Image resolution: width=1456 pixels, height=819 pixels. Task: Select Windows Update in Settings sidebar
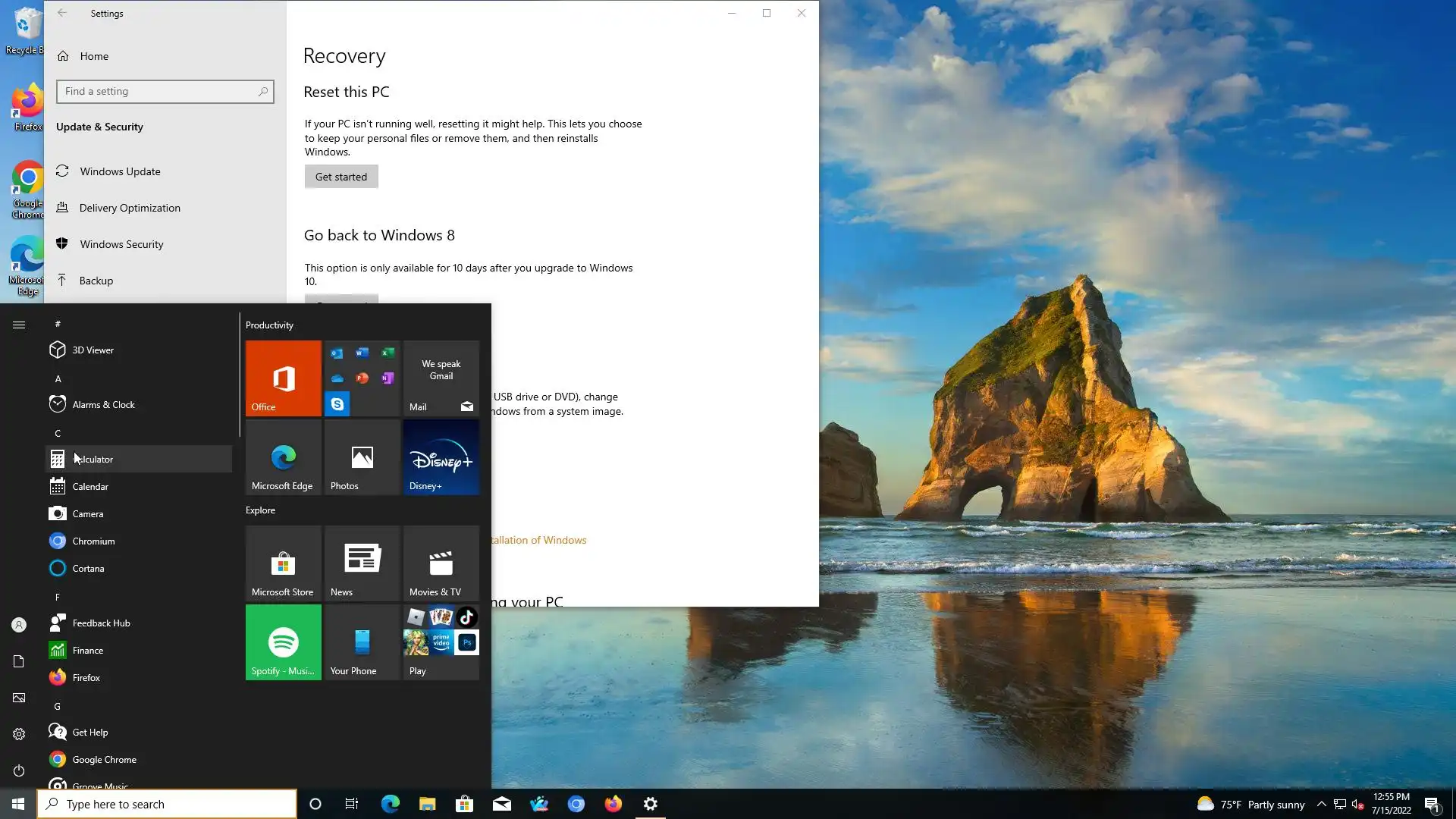click(120, 171)
